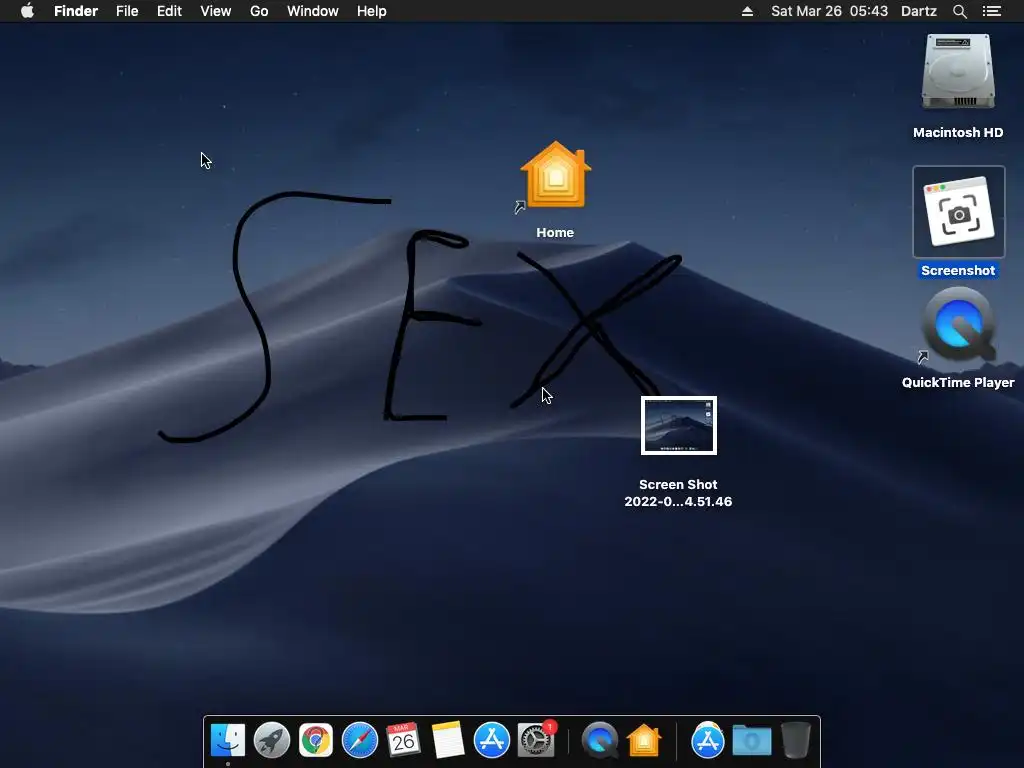Open Google Chrome from the Dock

click(x=316, y=741)
